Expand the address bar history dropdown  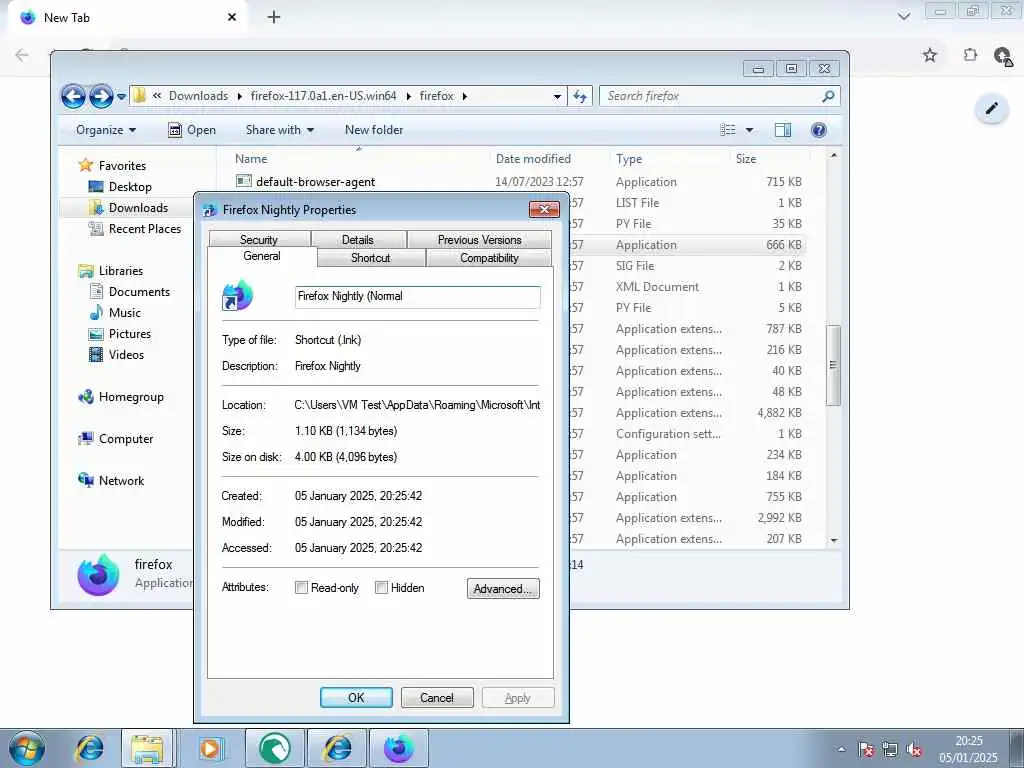(557, 96)
